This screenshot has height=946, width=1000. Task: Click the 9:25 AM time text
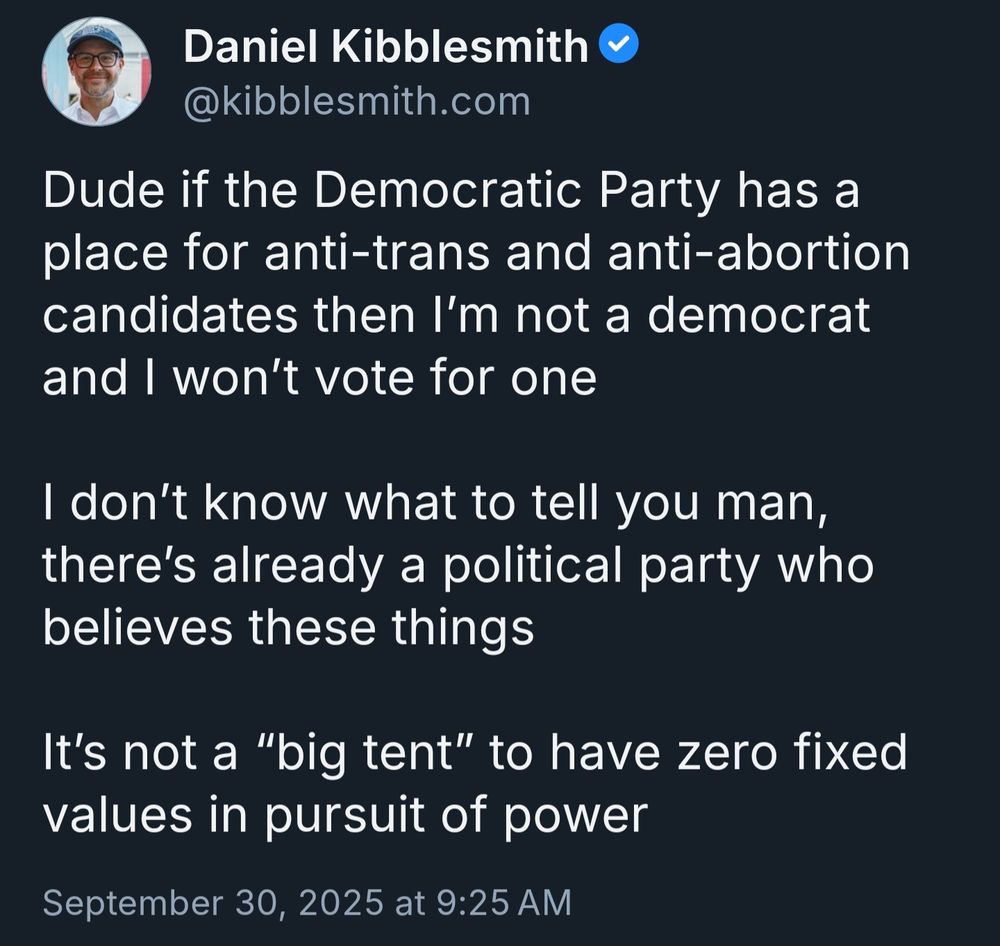point(504,902)
